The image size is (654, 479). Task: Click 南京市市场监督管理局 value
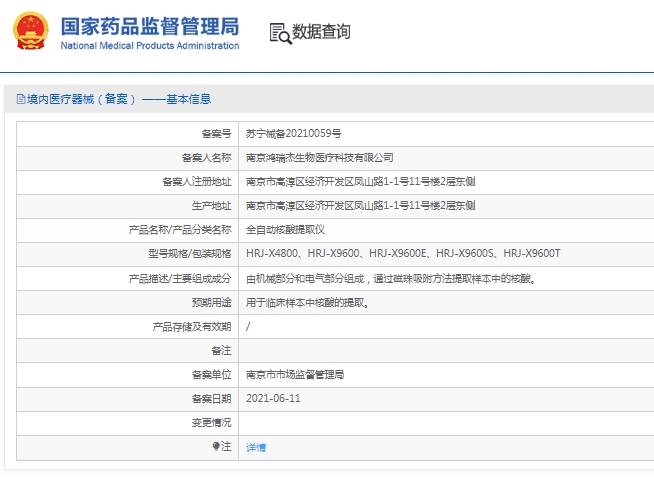(295, 375)
